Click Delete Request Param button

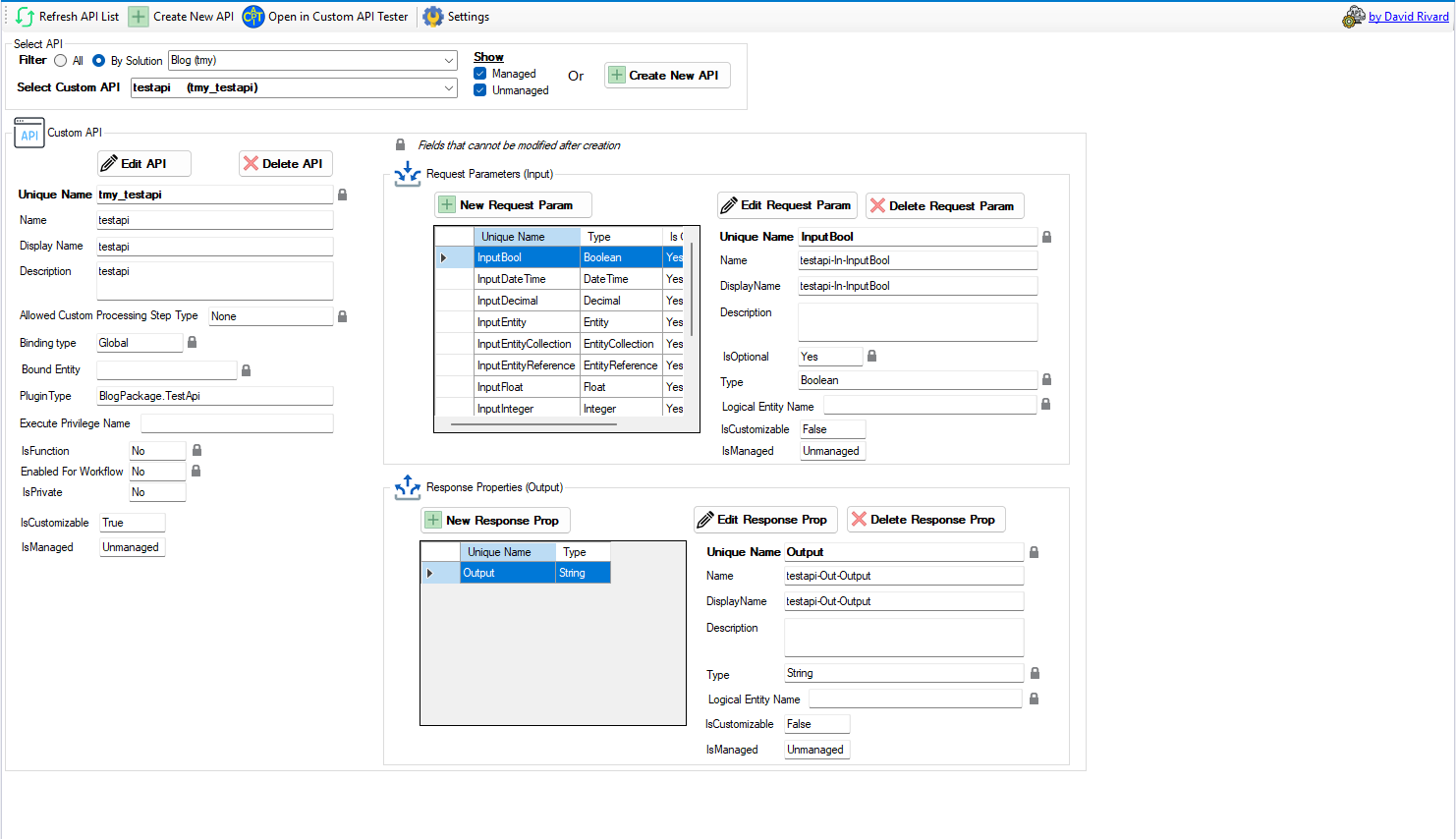click(x=945, y=205)
